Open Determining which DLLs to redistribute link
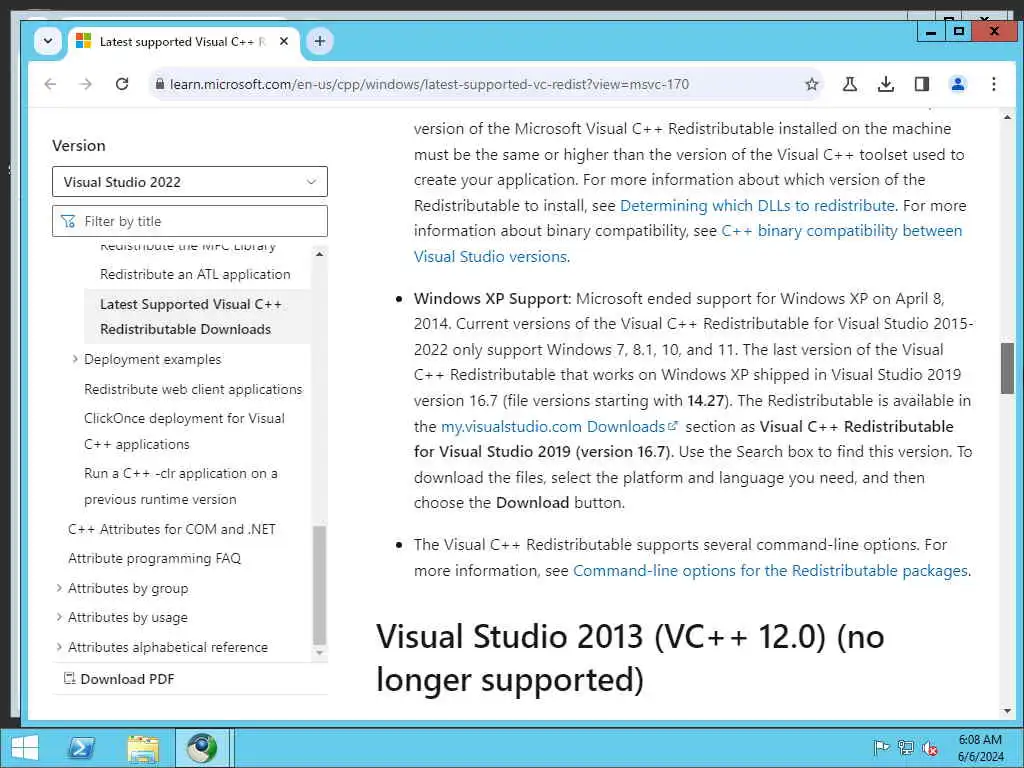Screen dimensions: 1024x768 pos(757,206)
